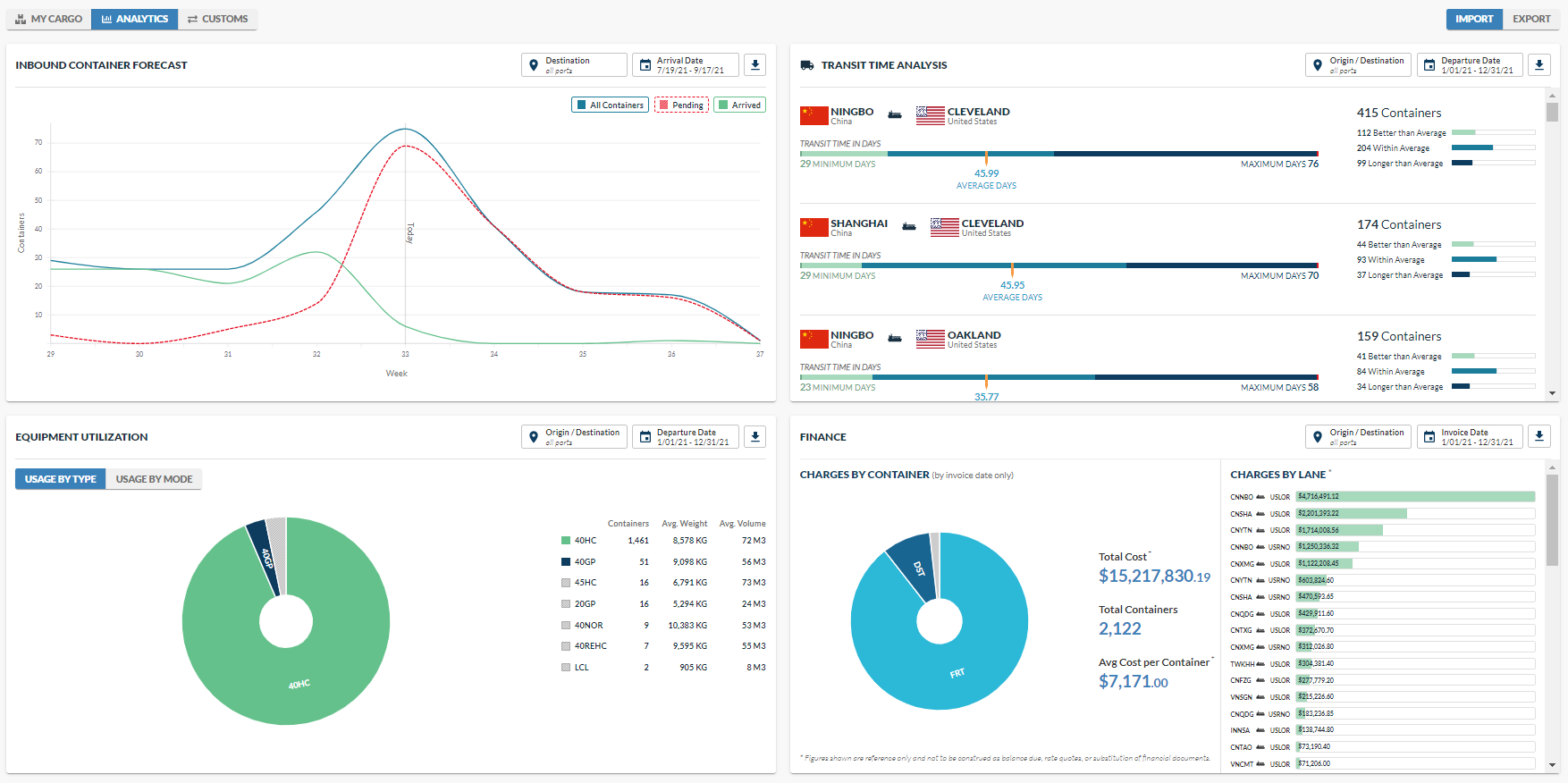This screenshot has width=1568, height=783.
Task: Open Departure Date filter in Equipment Utilization
Action: tap(686, 437)
